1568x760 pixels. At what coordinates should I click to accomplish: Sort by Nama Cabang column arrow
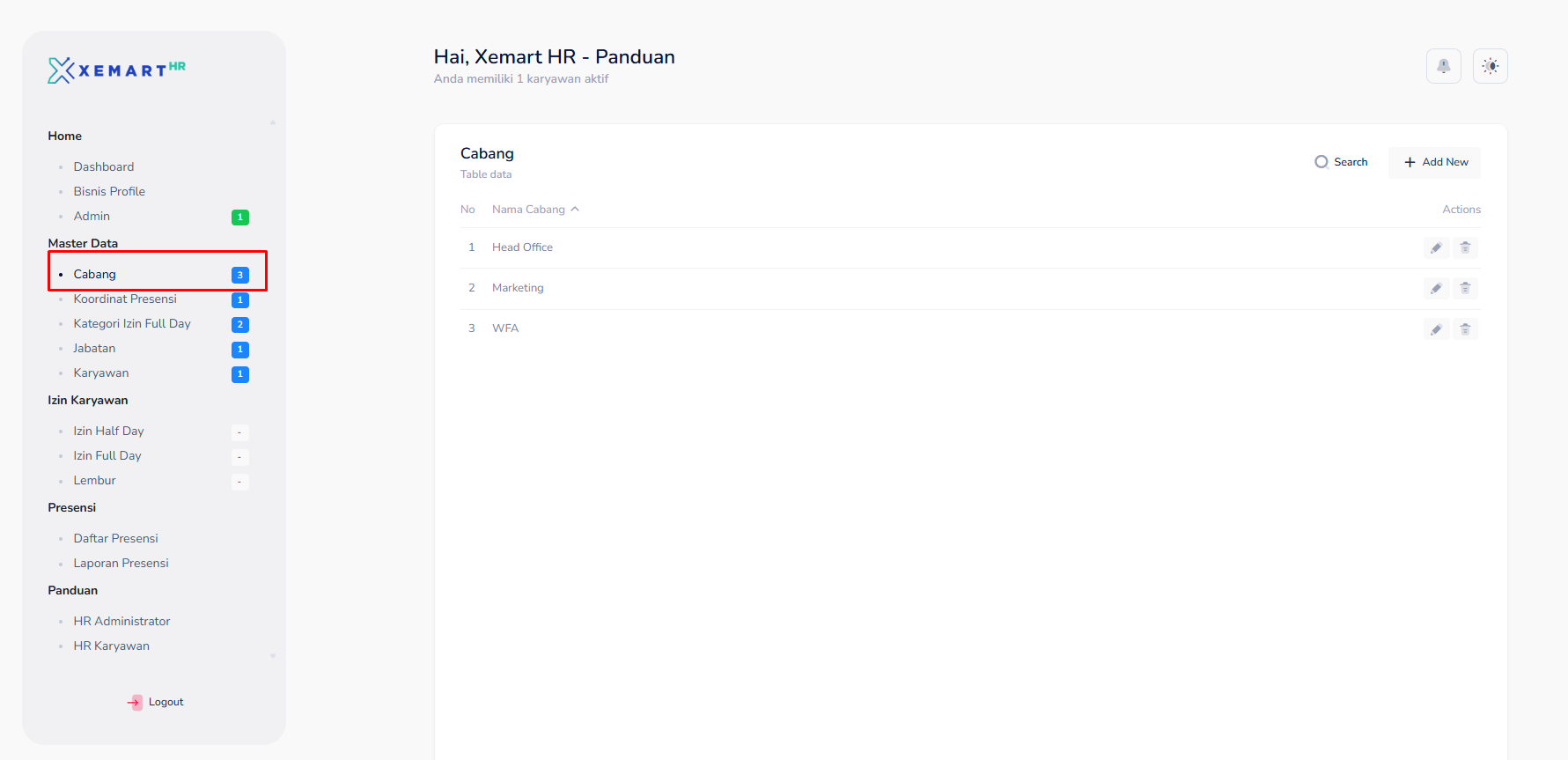click(x=575, y=210)
